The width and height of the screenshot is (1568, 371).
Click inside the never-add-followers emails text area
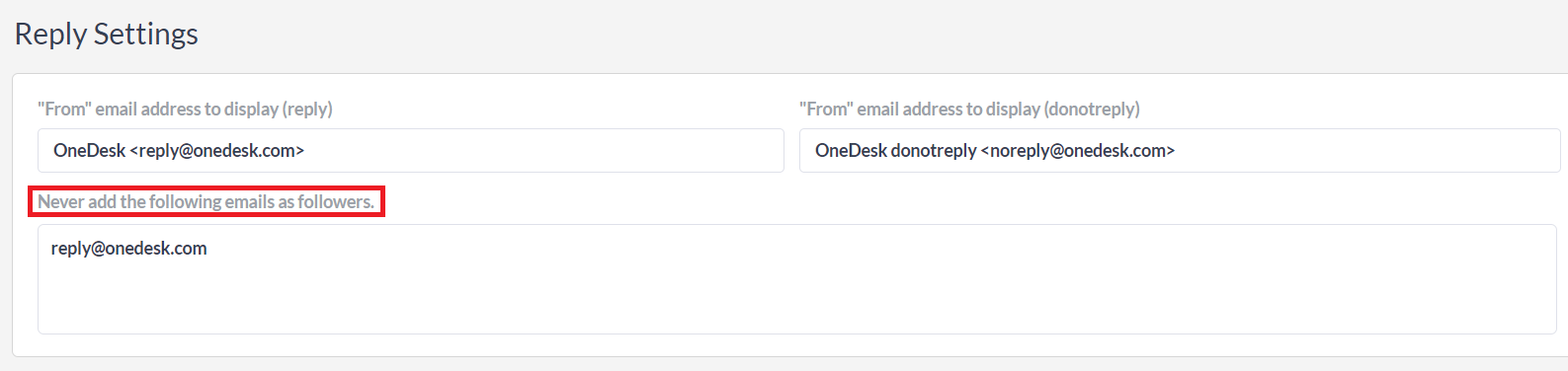click(797, 279)
